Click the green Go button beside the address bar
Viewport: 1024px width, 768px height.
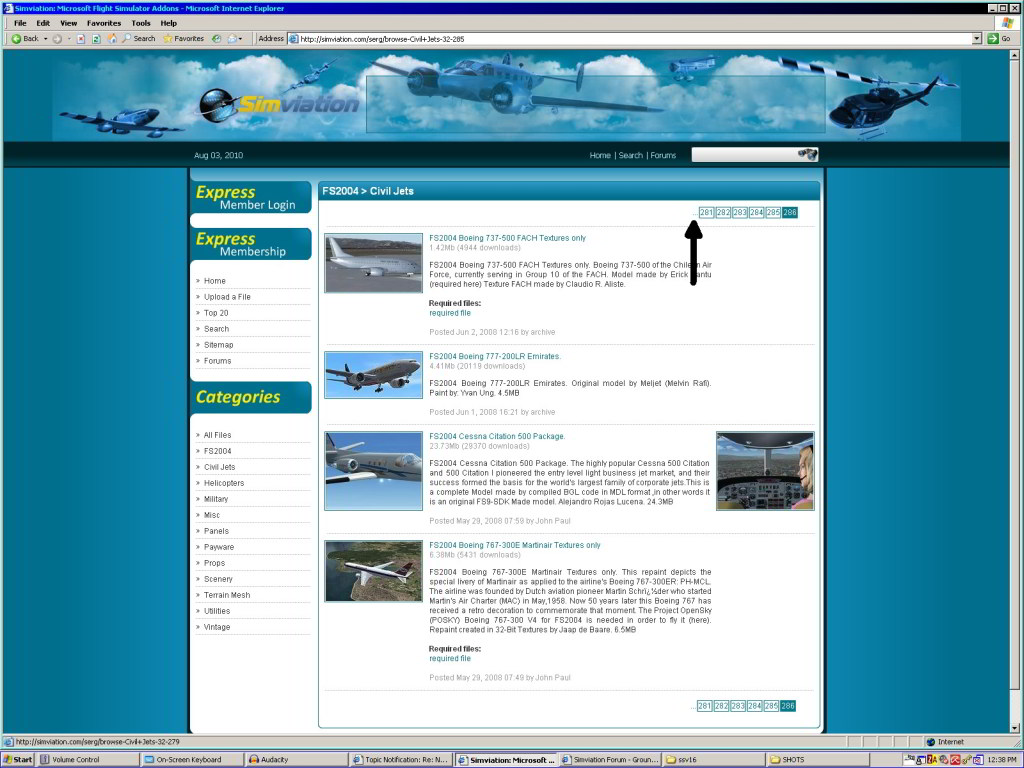click(x=1000, y=39)
